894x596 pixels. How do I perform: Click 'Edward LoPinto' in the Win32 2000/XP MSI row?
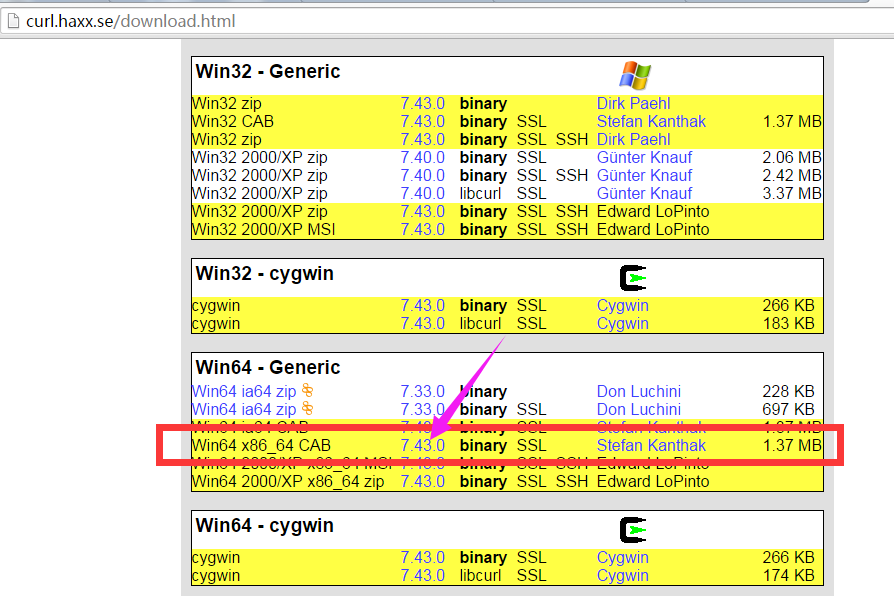[653, 229]
